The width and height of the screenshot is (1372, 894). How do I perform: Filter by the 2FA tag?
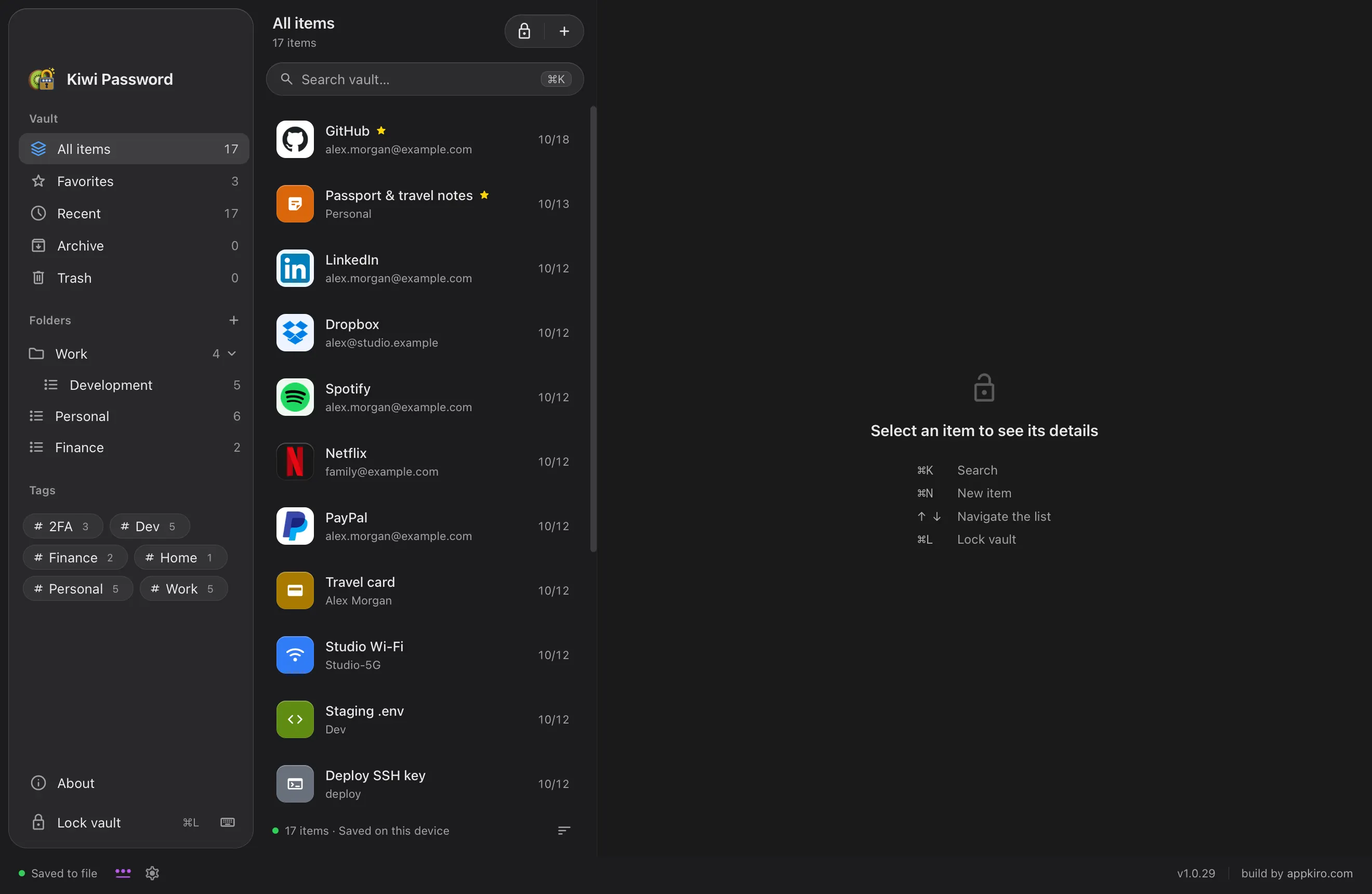pos(63,526)
